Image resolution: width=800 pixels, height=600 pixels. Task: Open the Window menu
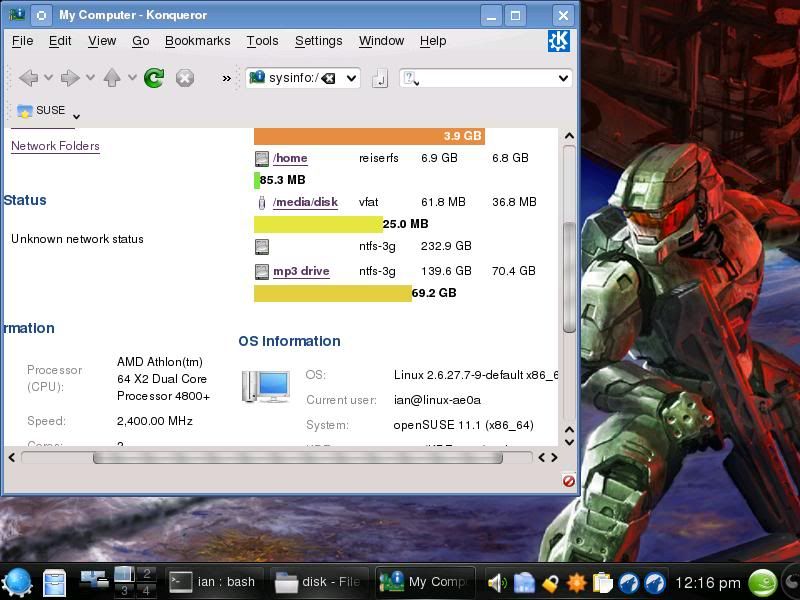tap(381, 41)
